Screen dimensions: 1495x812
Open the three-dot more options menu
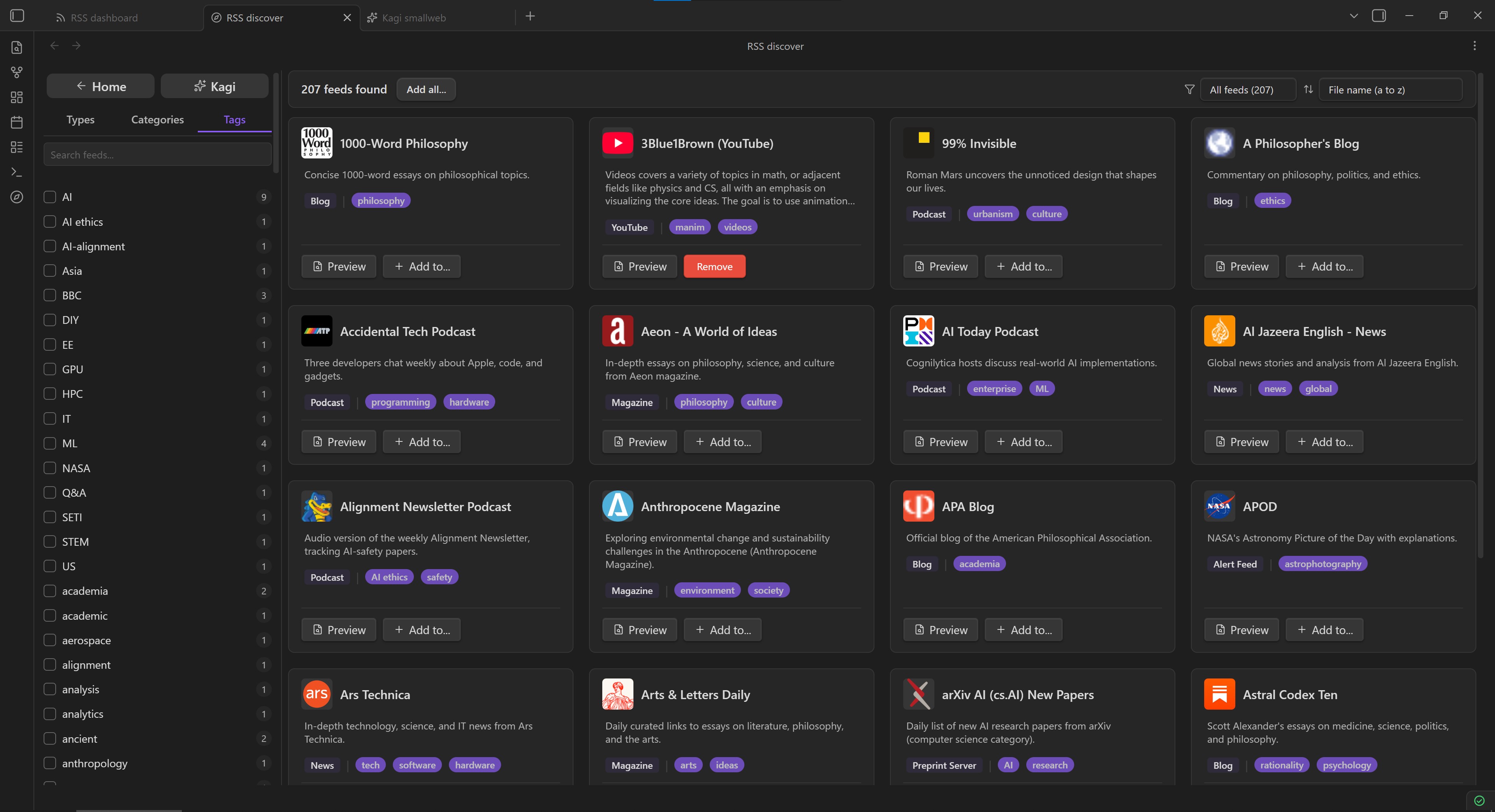click(x=1474, y=46)
